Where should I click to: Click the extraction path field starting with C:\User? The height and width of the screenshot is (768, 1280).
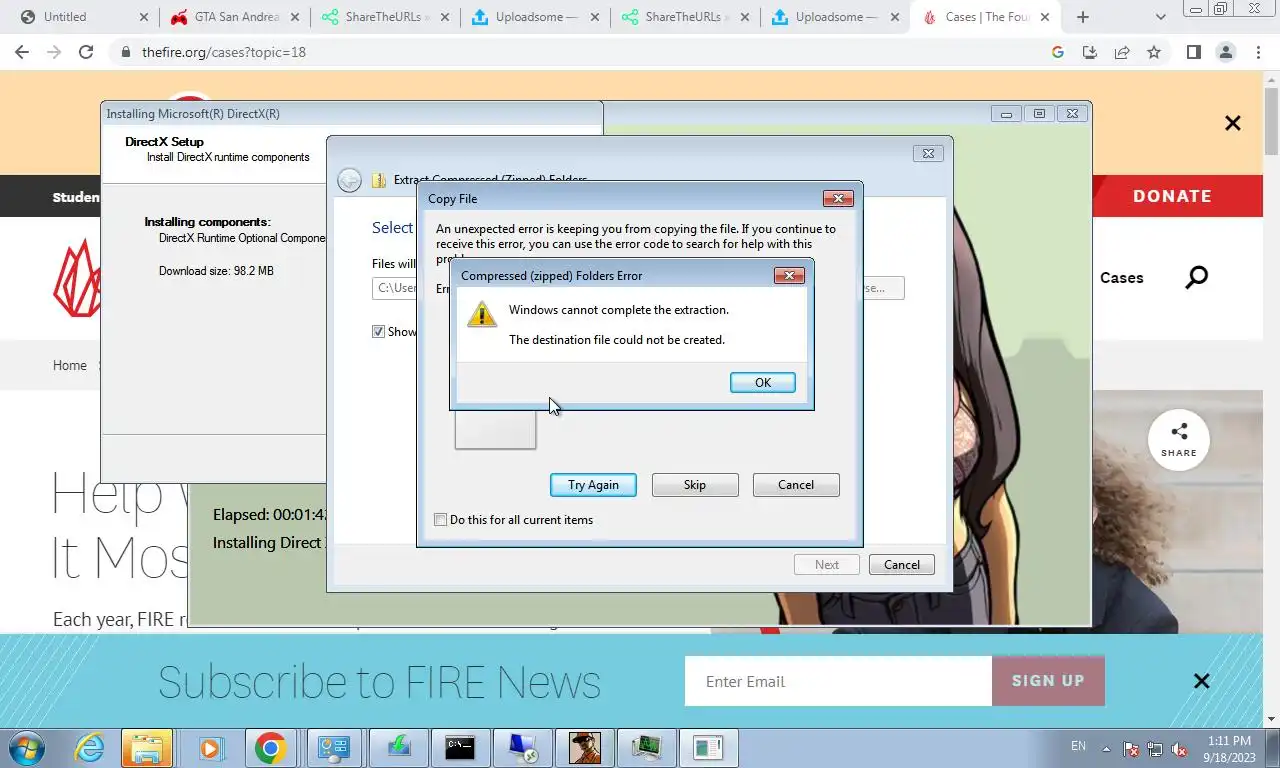tap(395, 288)
